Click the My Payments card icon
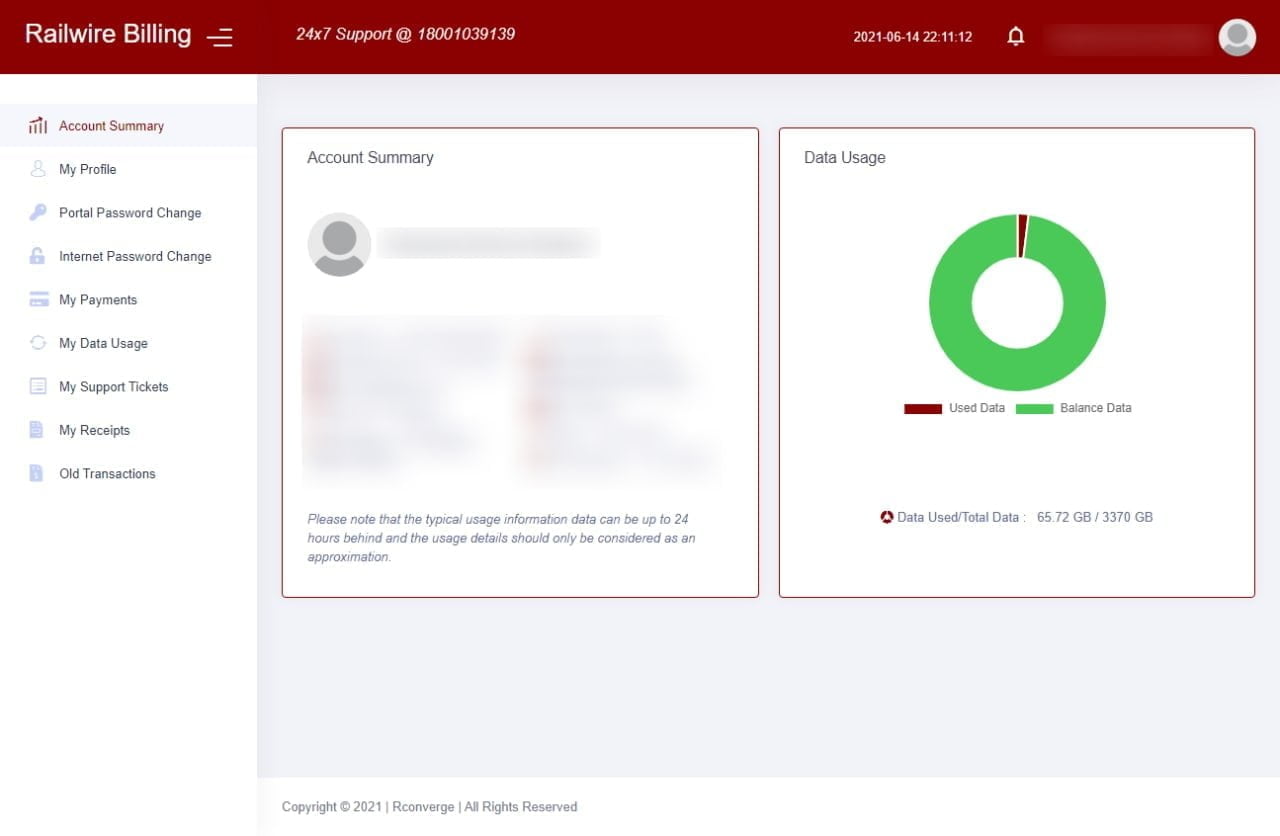The image size is (1280, 836). click(39, 300)
